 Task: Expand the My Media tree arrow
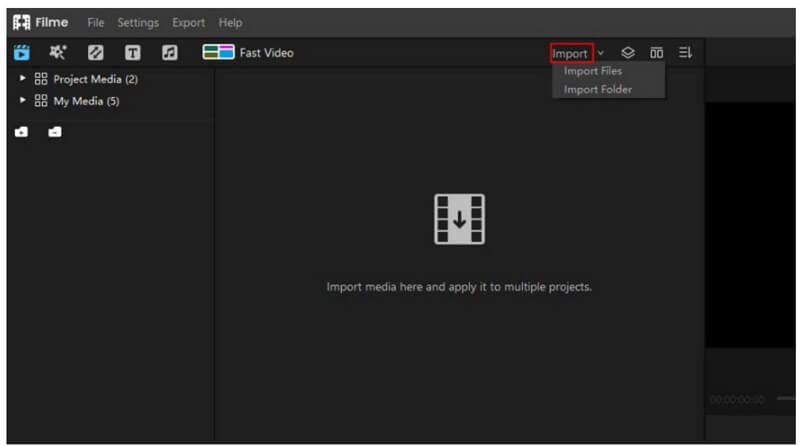tap(22, 101)
